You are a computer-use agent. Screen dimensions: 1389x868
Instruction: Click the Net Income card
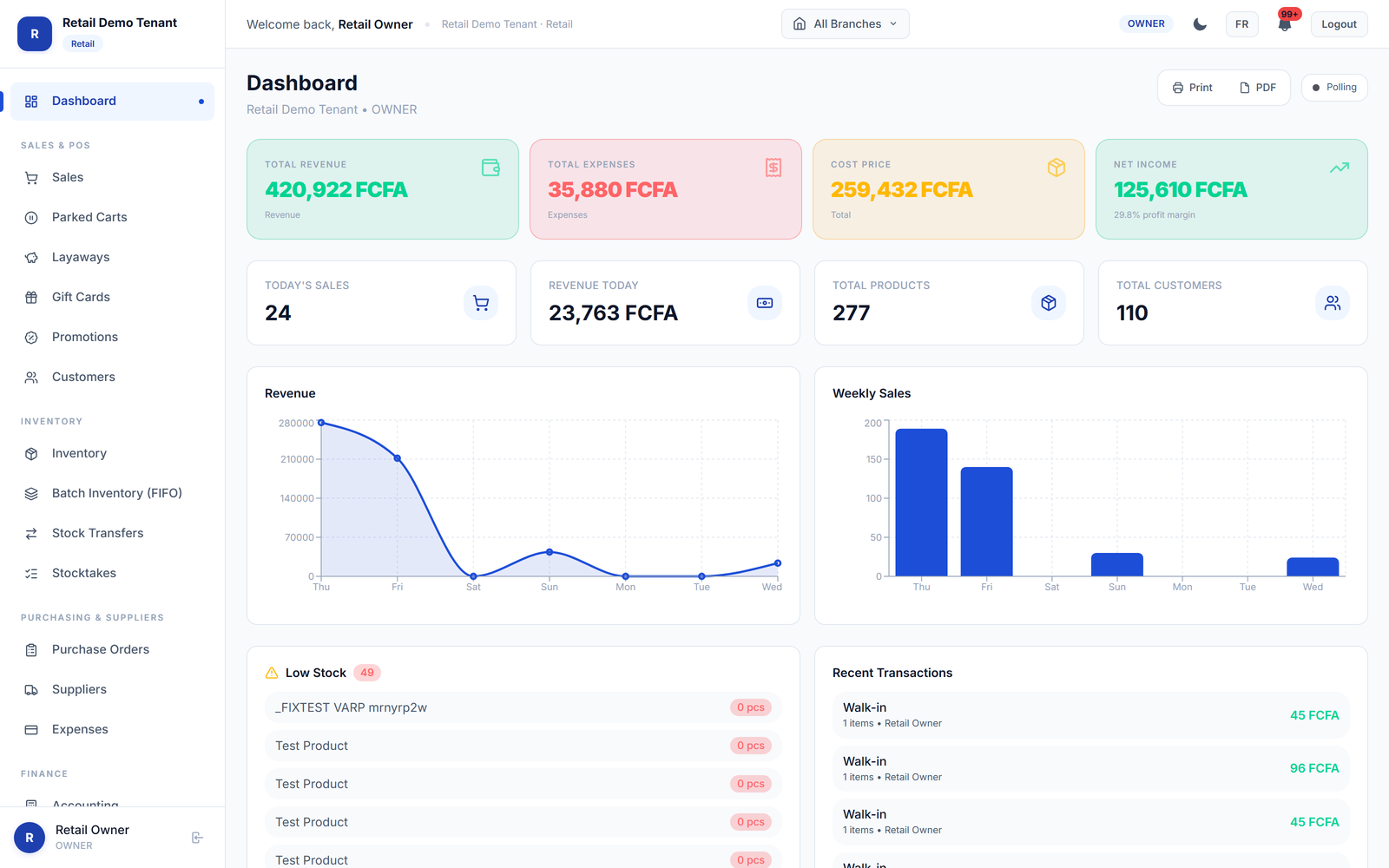pos(1232,189)
